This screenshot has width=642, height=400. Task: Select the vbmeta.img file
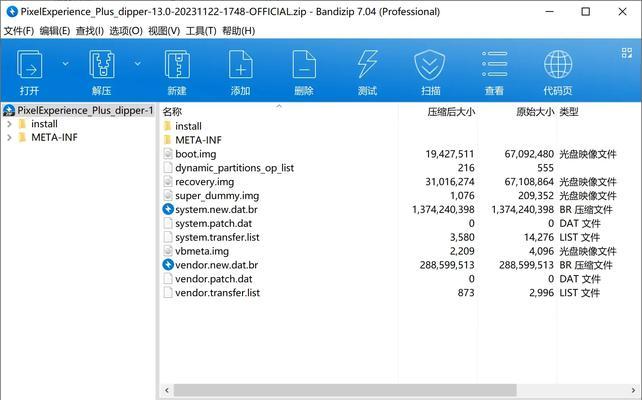point(202,251)
